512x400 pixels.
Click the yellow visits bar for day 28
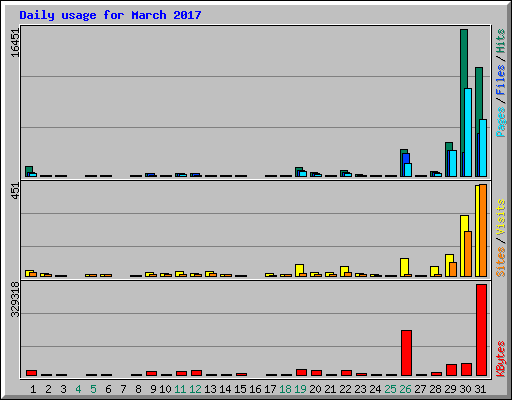click(434, 270)
